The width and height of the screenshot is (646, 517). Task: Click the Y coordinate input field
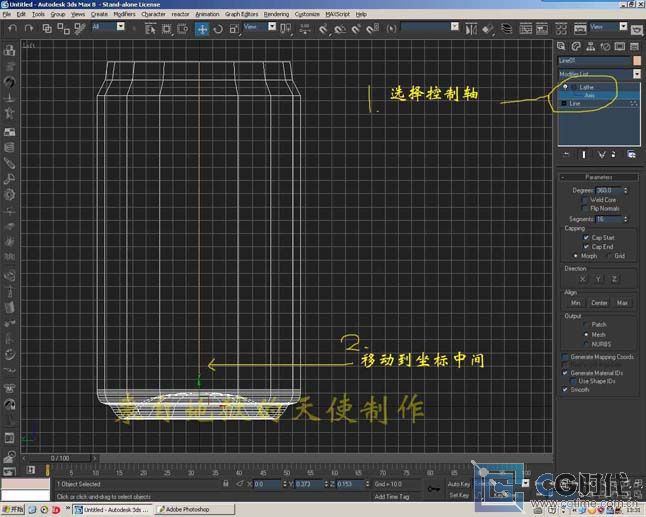point(309,484)
